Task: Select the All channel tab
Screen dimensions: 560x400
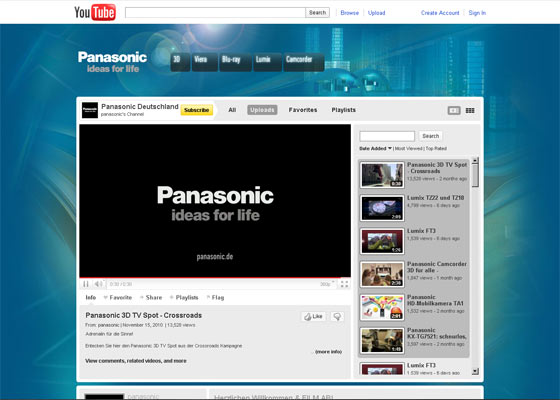Action: pos(232,110)
